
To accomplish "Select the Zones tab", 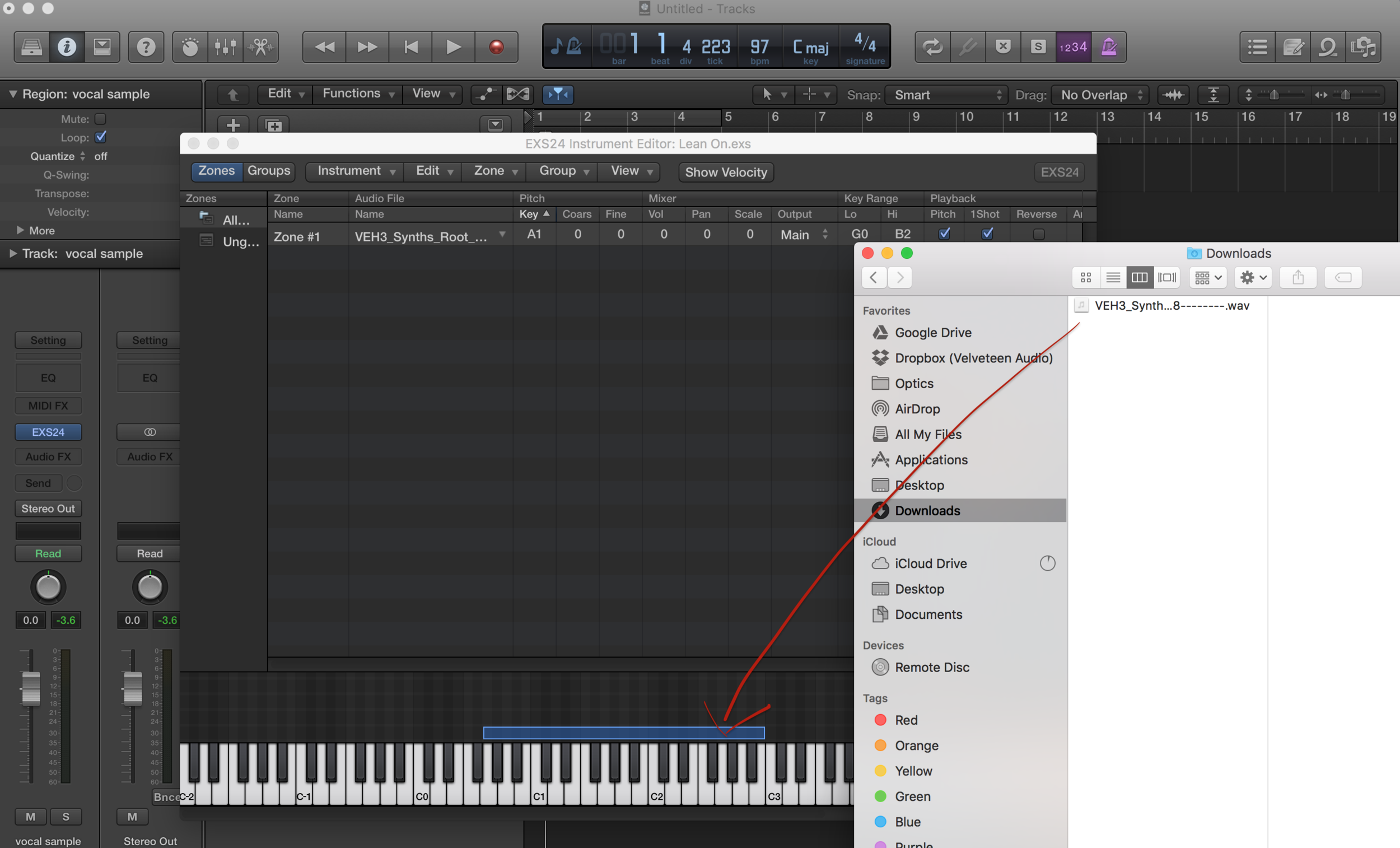I will 217,171.
